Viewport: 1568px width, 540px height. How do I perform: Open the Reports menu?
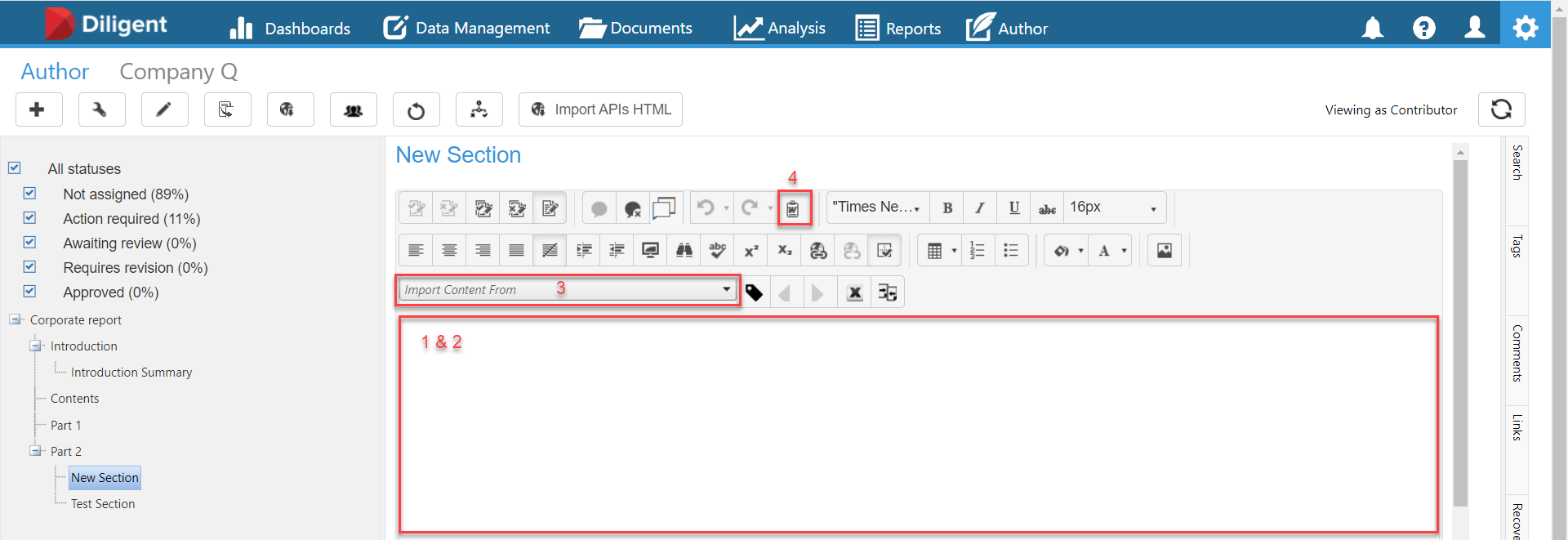898,29
